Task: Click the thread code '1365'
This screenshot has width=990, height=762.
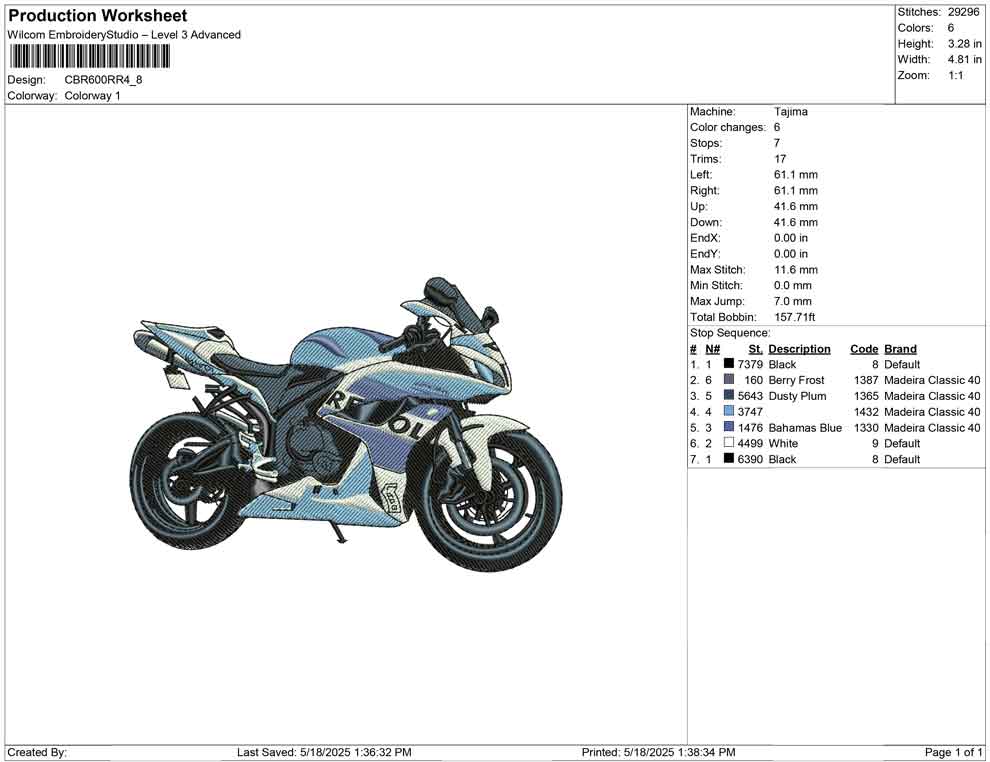Action: click(x=866, y=396)
